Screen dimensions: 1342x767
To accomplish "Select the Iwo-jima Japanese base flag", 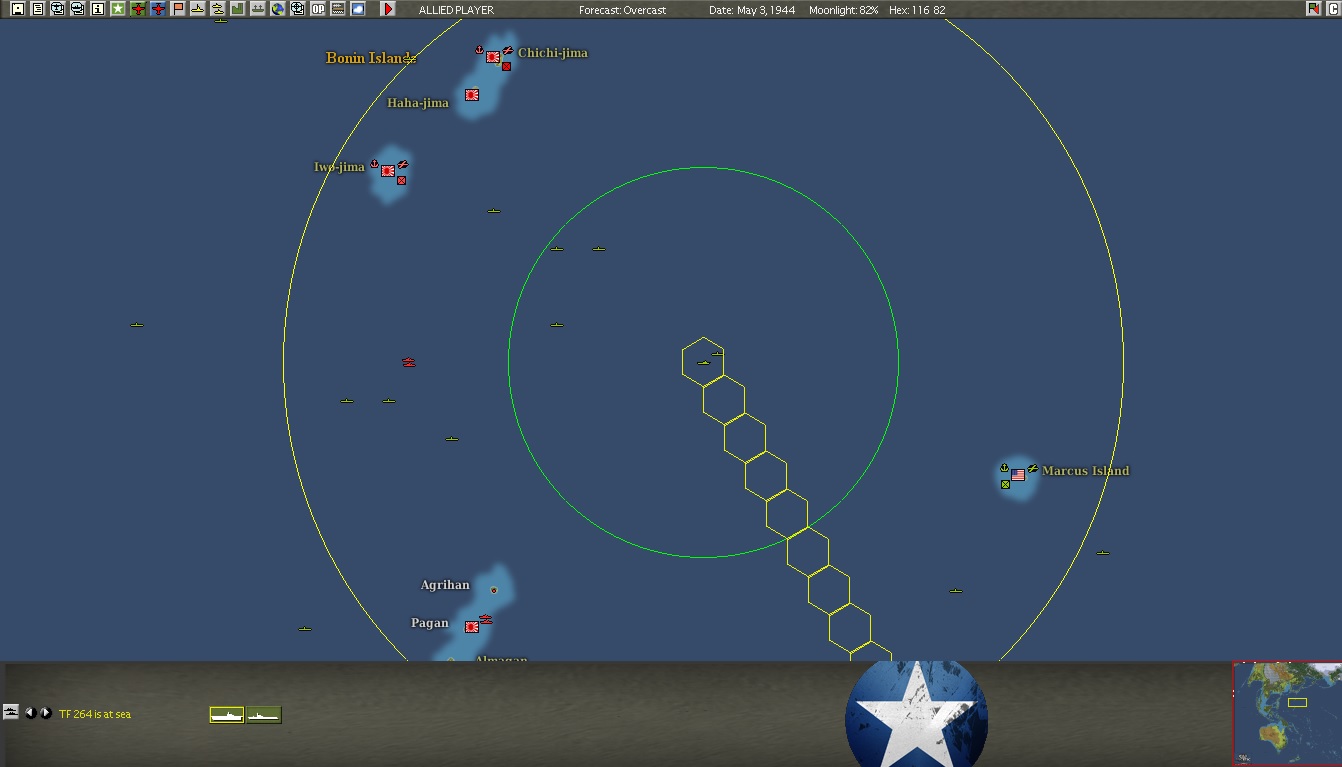I will click(x=388, y=171).
